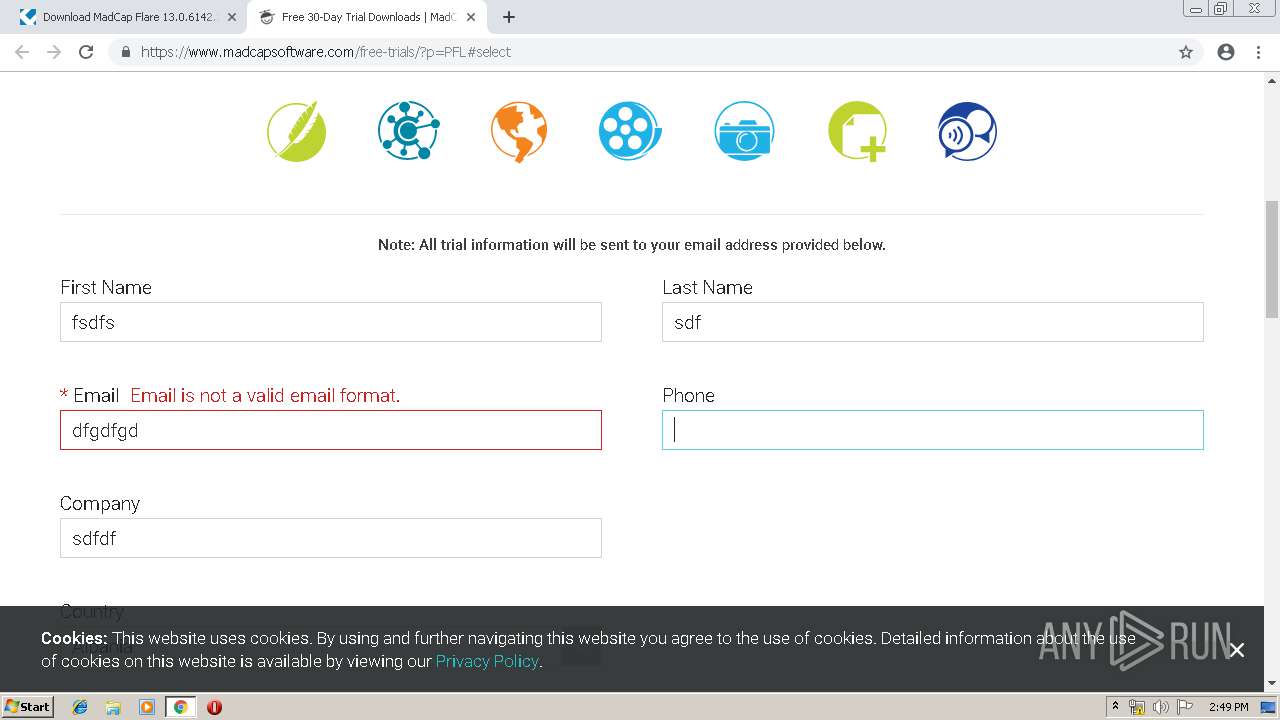Open the volume speaker tray icon
This screenshot has width=1280, height=720.
pos(1161,707)
